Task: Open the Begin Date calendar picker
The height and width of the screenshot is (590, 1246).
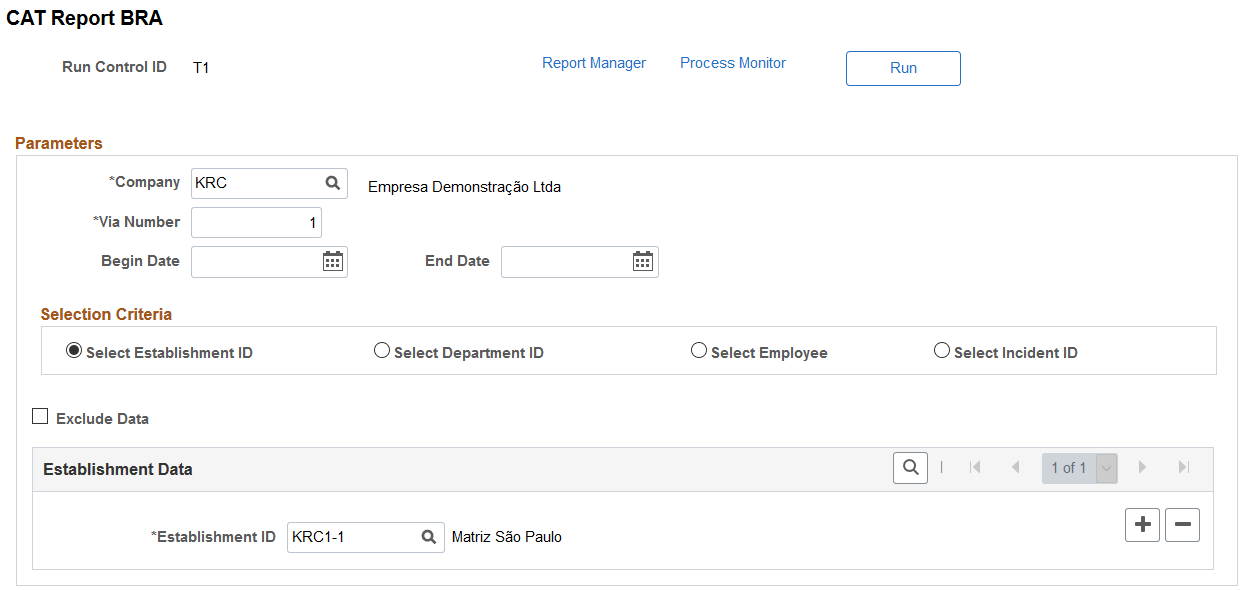Action: click(333, 261)
